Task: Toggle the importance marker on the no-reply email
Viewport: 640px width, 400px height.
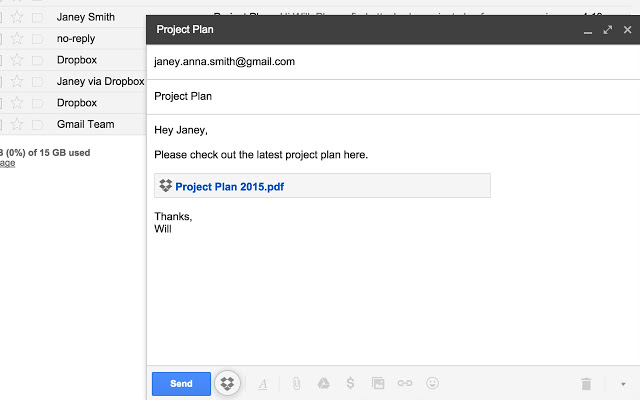Action: coord(37,38)
